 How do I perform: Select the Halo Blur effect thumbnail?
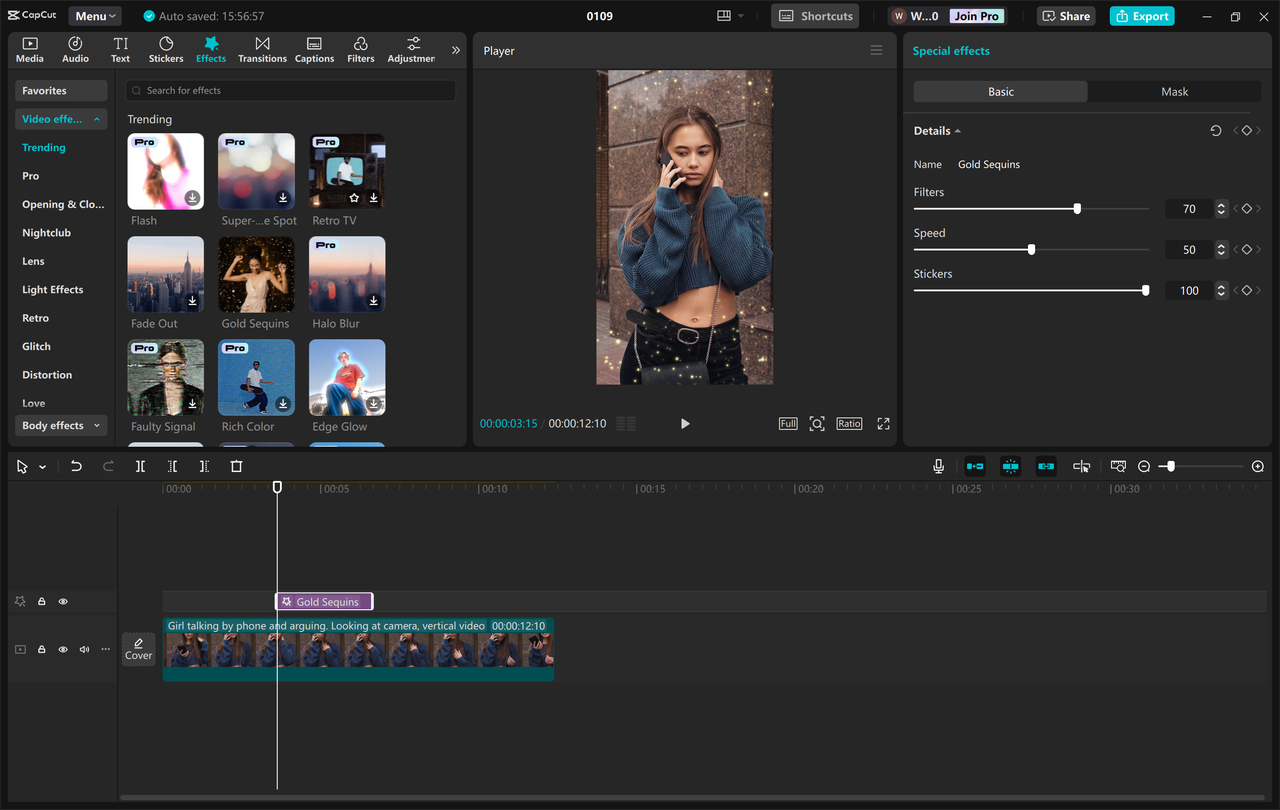point(346,273)
